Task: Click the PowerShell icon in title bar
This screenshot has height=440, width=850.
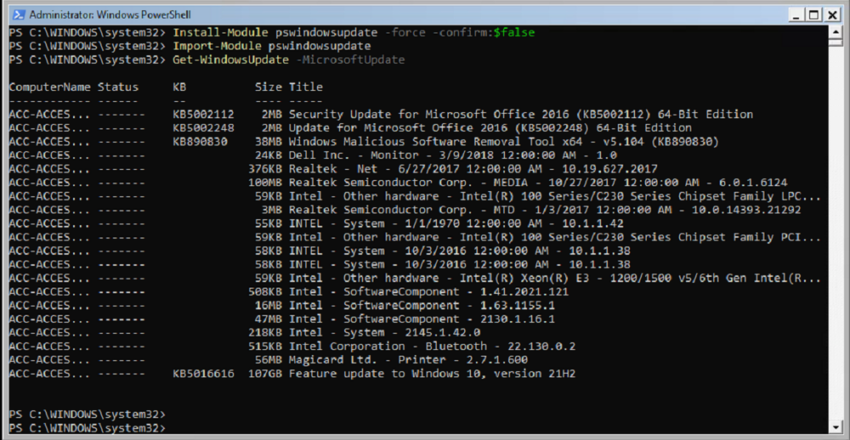Action: coord(18,15)
